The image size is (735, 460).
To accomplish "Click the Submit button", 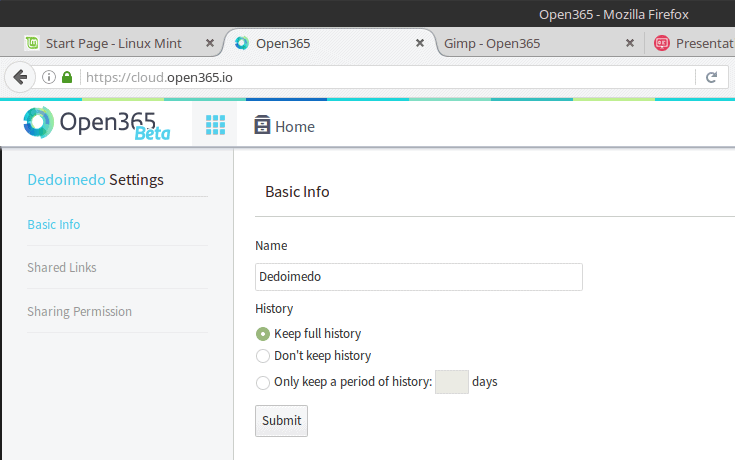I will tap(281, 421).
